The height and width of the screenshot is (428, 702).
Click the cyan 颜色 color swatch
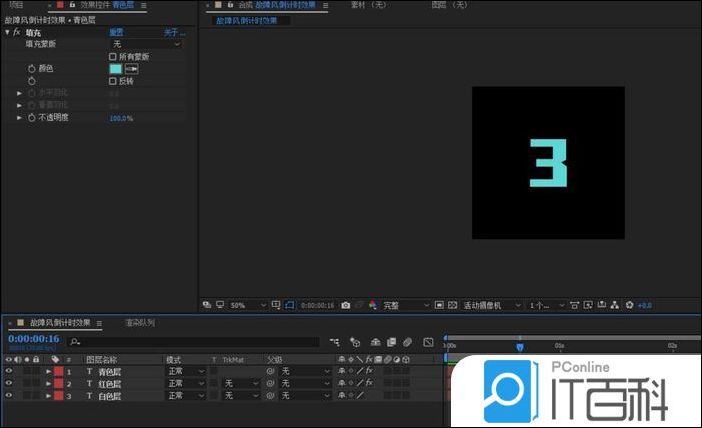point(114,69)
